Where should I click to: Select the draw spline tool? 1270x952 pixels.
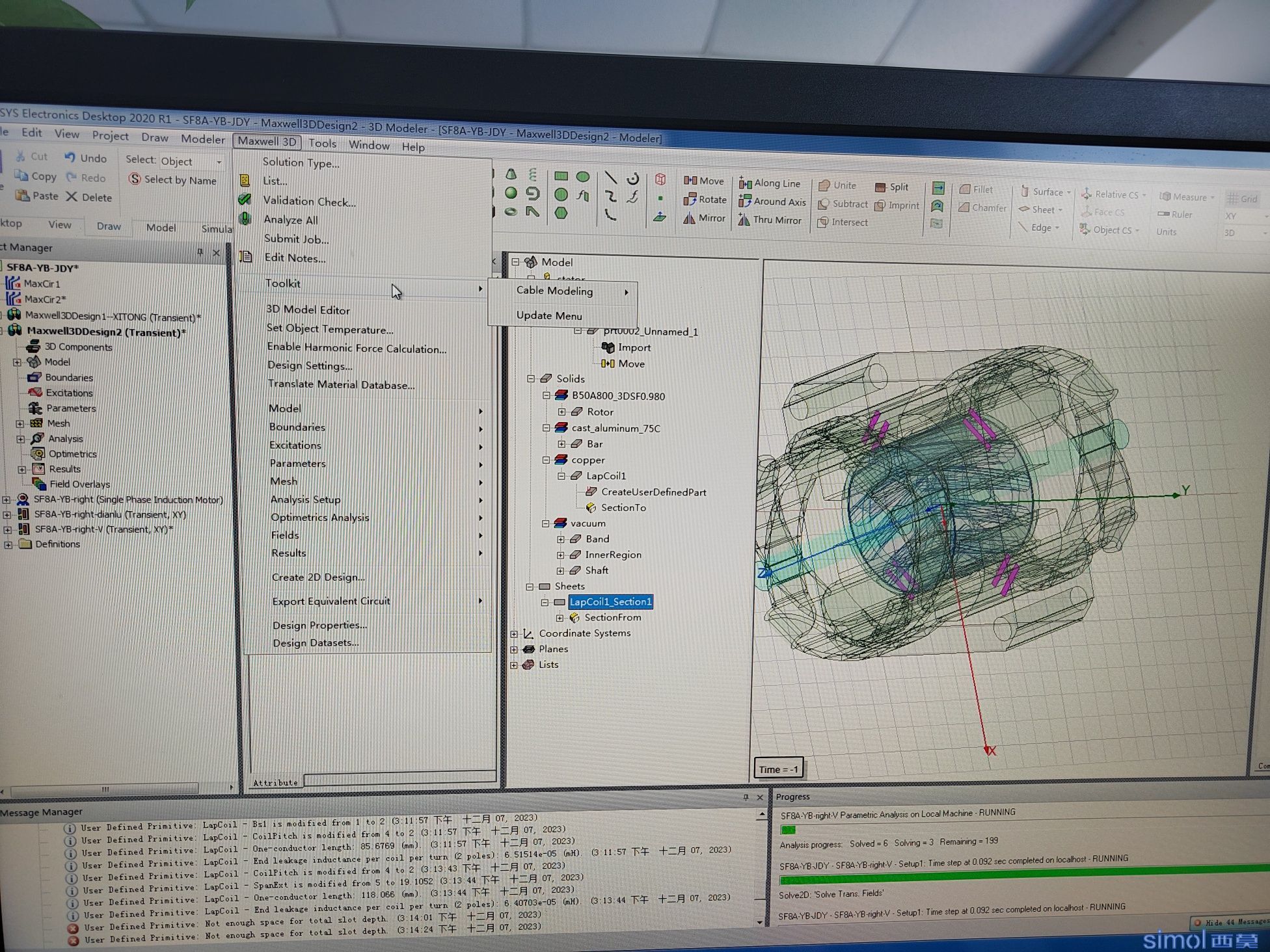click(610, 196)
